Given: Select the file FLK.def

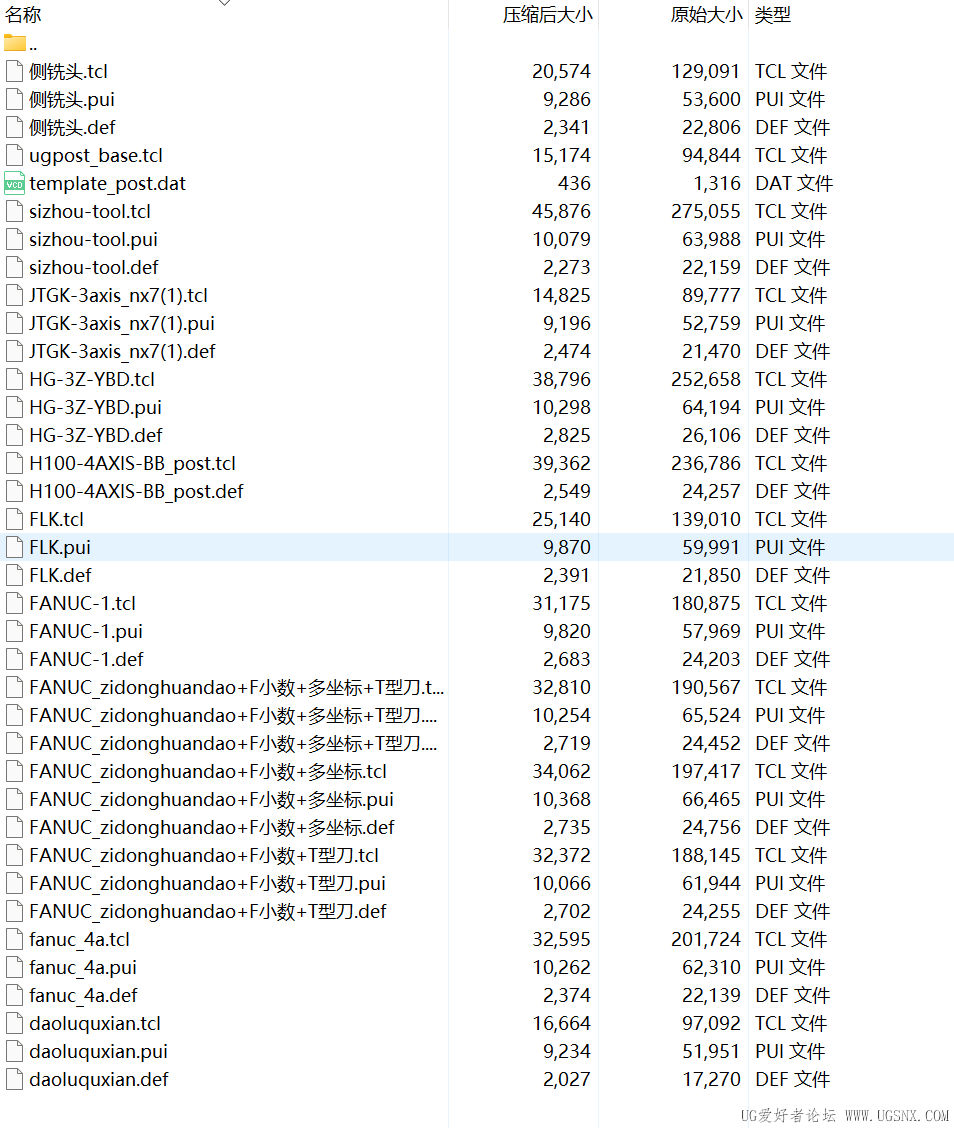Looking at the screenshot, I should 60,576.
